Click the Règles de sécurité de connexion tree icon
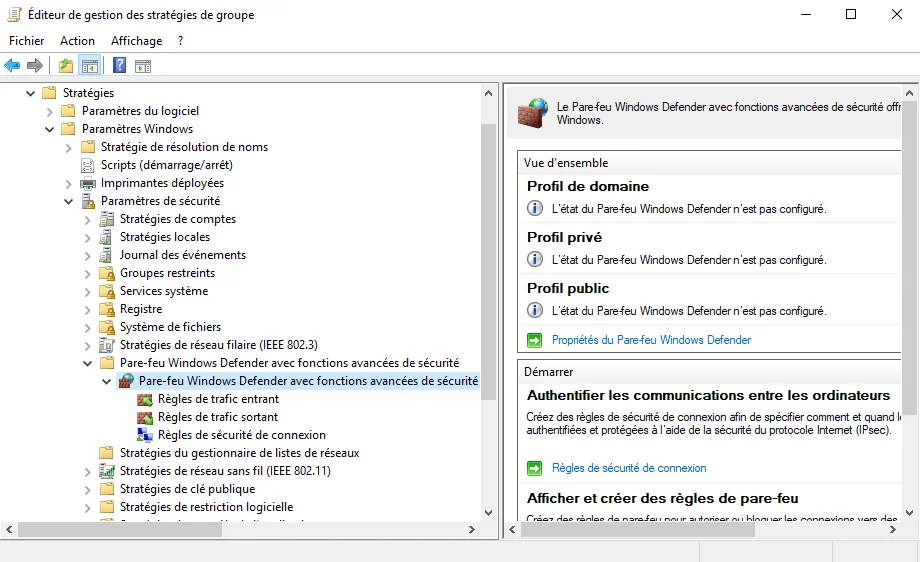This screenshot has width=920, height=562. click(145, 435)
